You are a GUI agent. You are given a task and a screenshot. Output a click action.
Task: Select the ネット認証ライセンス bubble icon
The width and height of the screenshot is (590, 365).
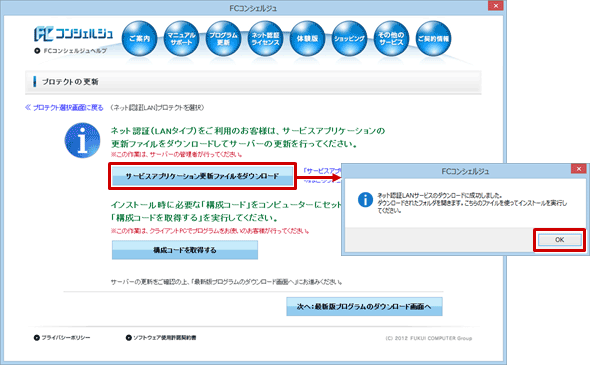pyautogui.click(x=265, y=39)
